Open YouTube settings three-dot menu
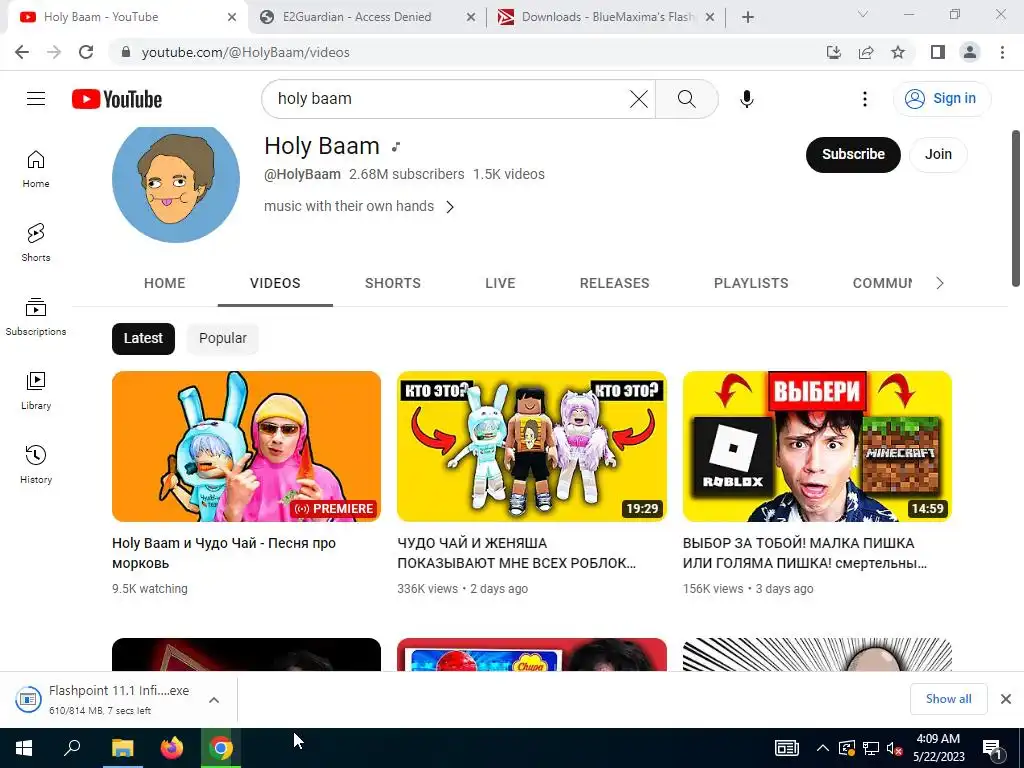Image resolution: width=1024 pixels, height=768 pixels. pyautogui.click(x=865, y=99)
